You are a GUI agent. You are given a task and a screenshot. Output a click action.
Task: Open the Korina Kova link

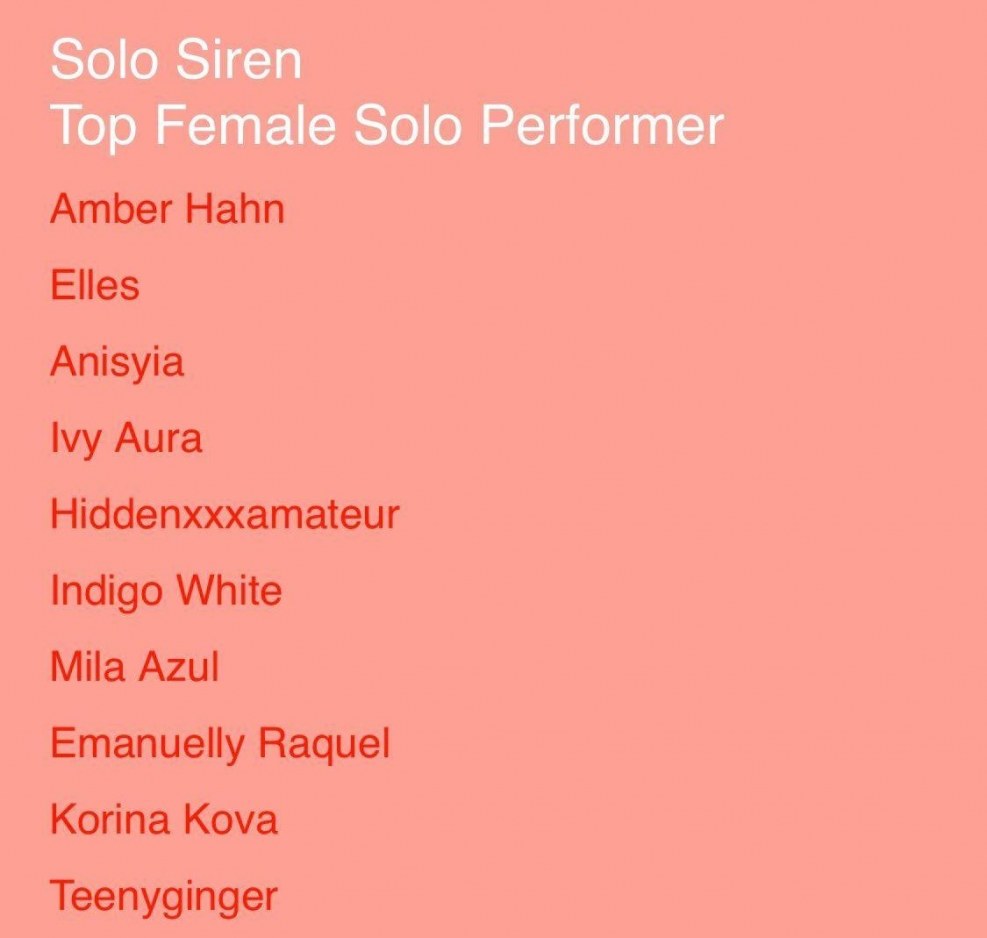[x=164, y=819]
